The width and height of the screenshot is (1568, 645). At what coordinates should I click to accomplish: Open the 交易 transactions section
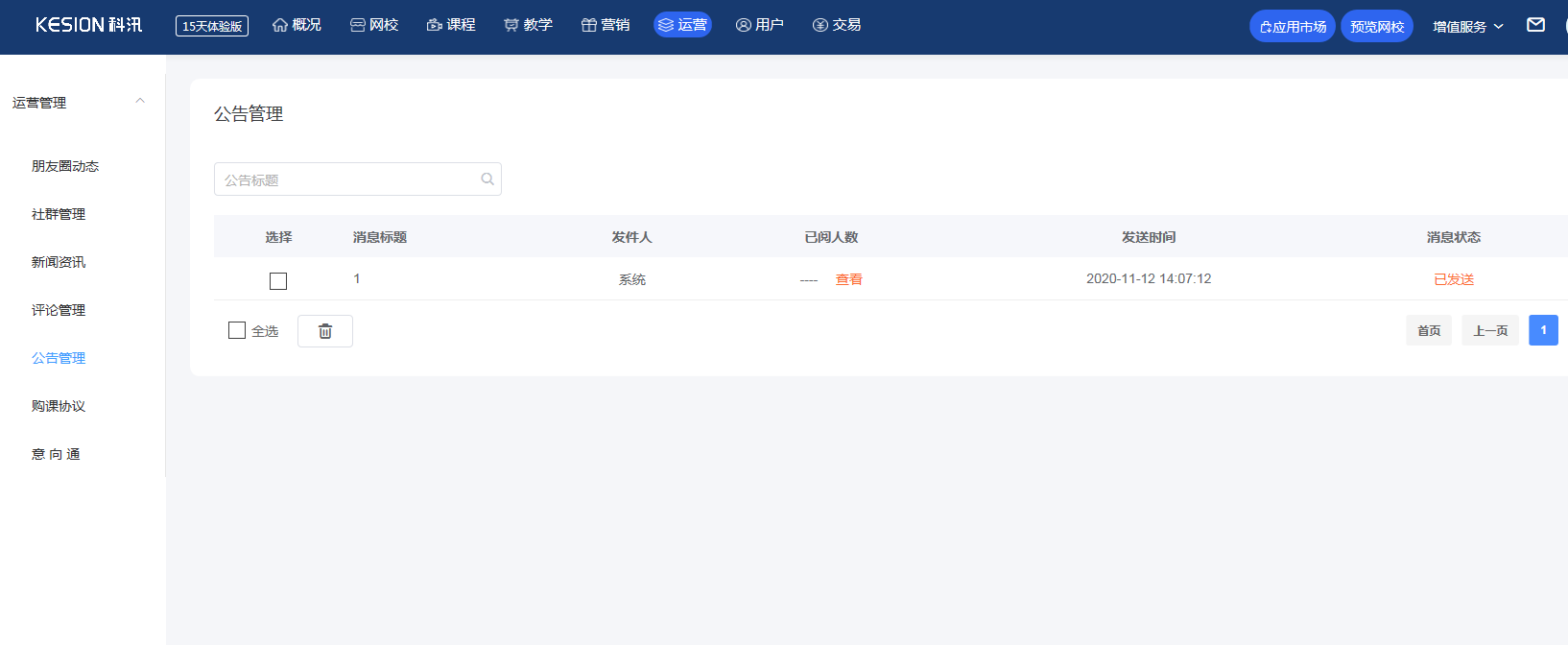837,25
